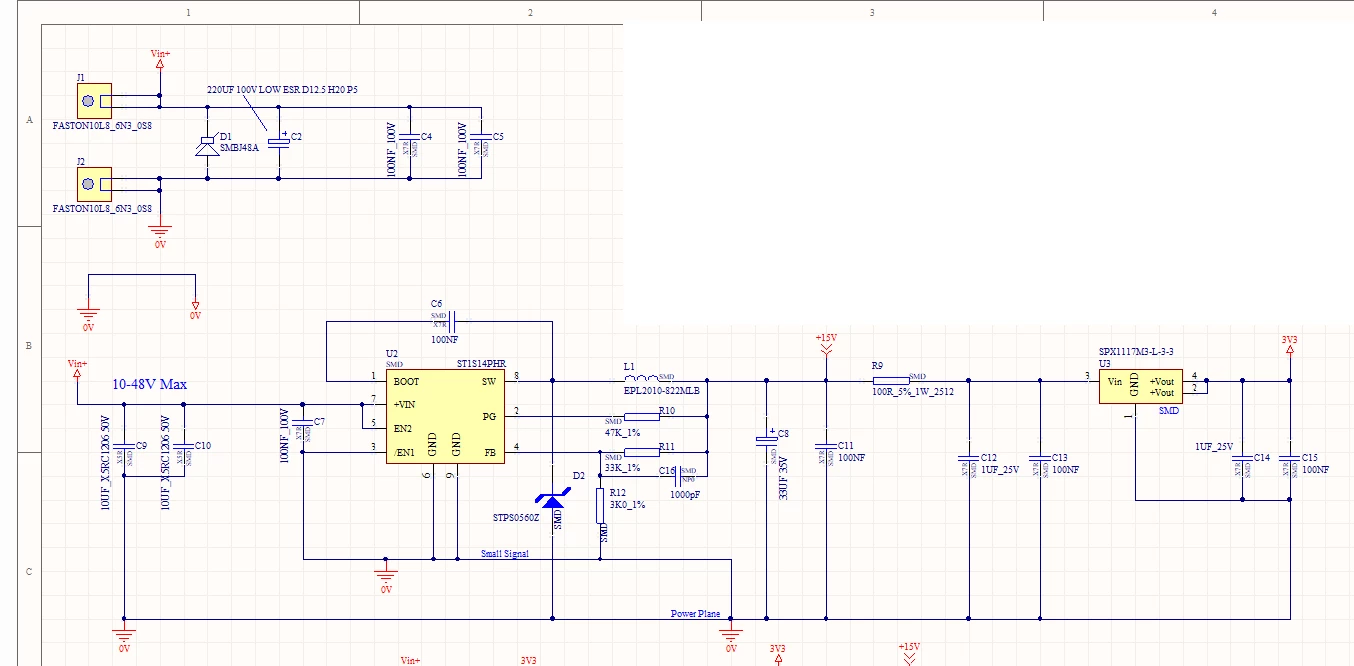Click the '47K_1%' resistor value

pyautogui.click(x=623, y=432)
